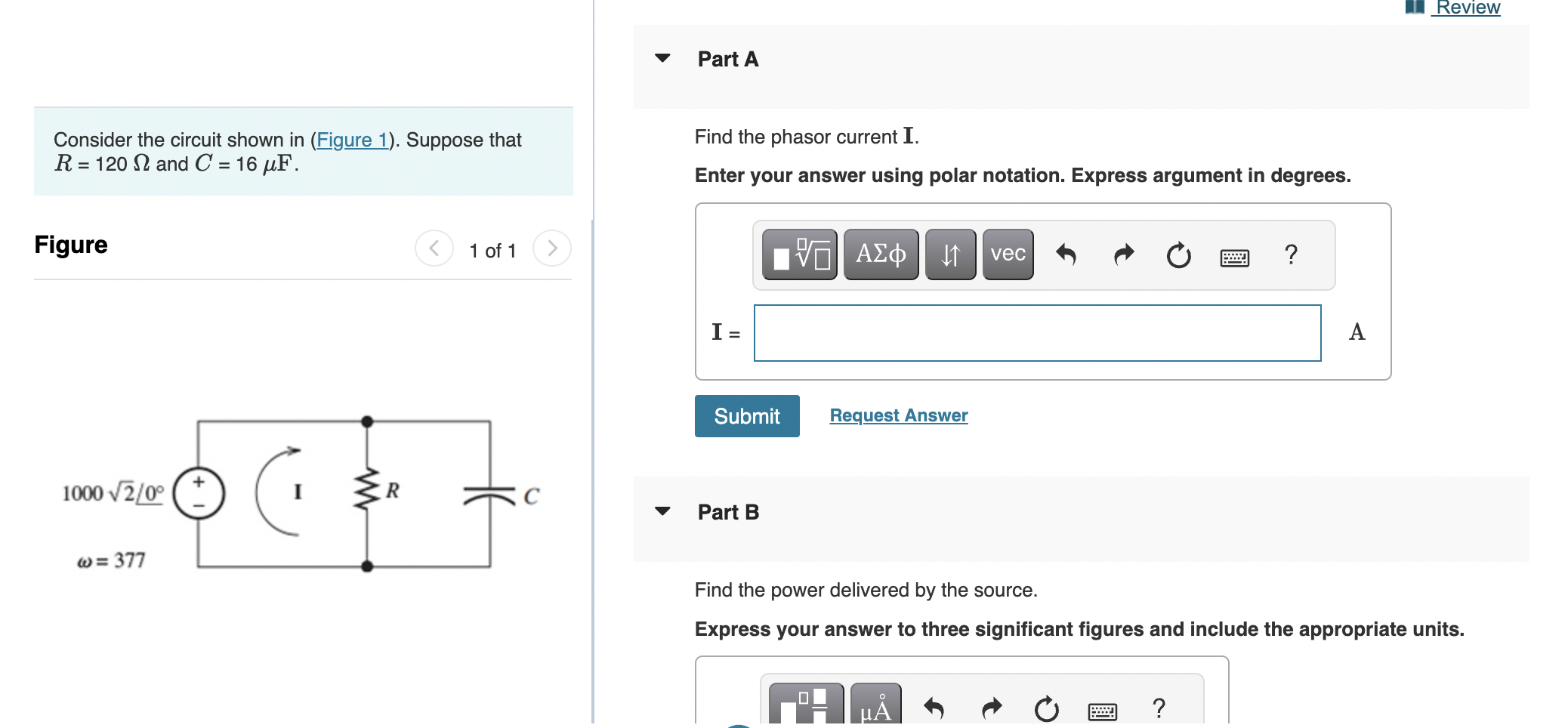Click the subscript/superscript arrows icon
The height and width of the screenshot is (728, 1568).
949,254
